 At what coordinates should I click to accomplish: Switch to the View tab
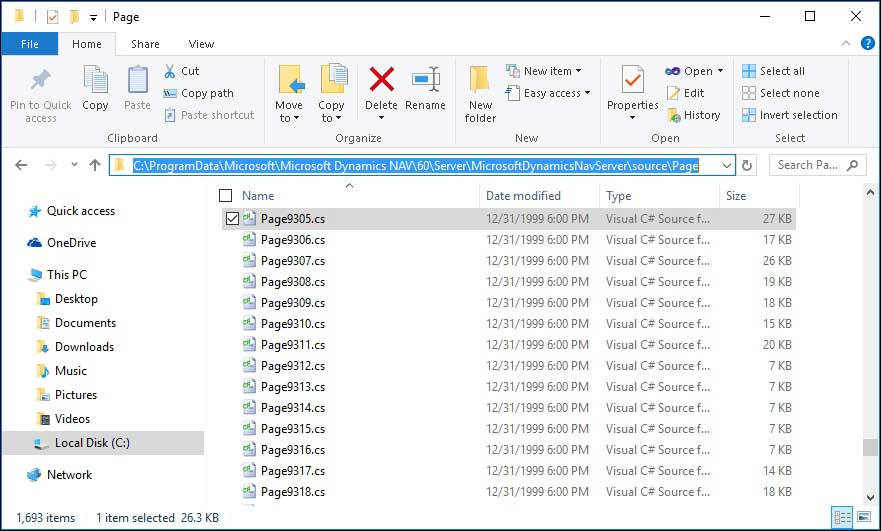(x=201, y=44)
